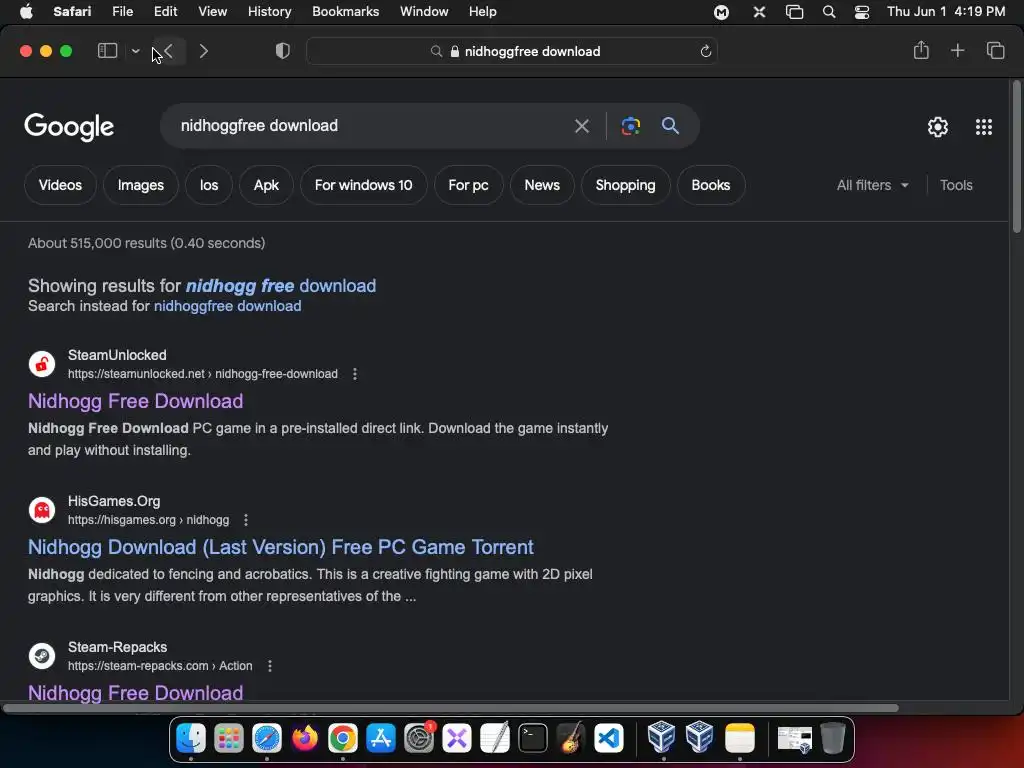Open HisGames.Org Nidhogg torrent result
This screenshot has width=1024, height=768.
pos(281,547)
